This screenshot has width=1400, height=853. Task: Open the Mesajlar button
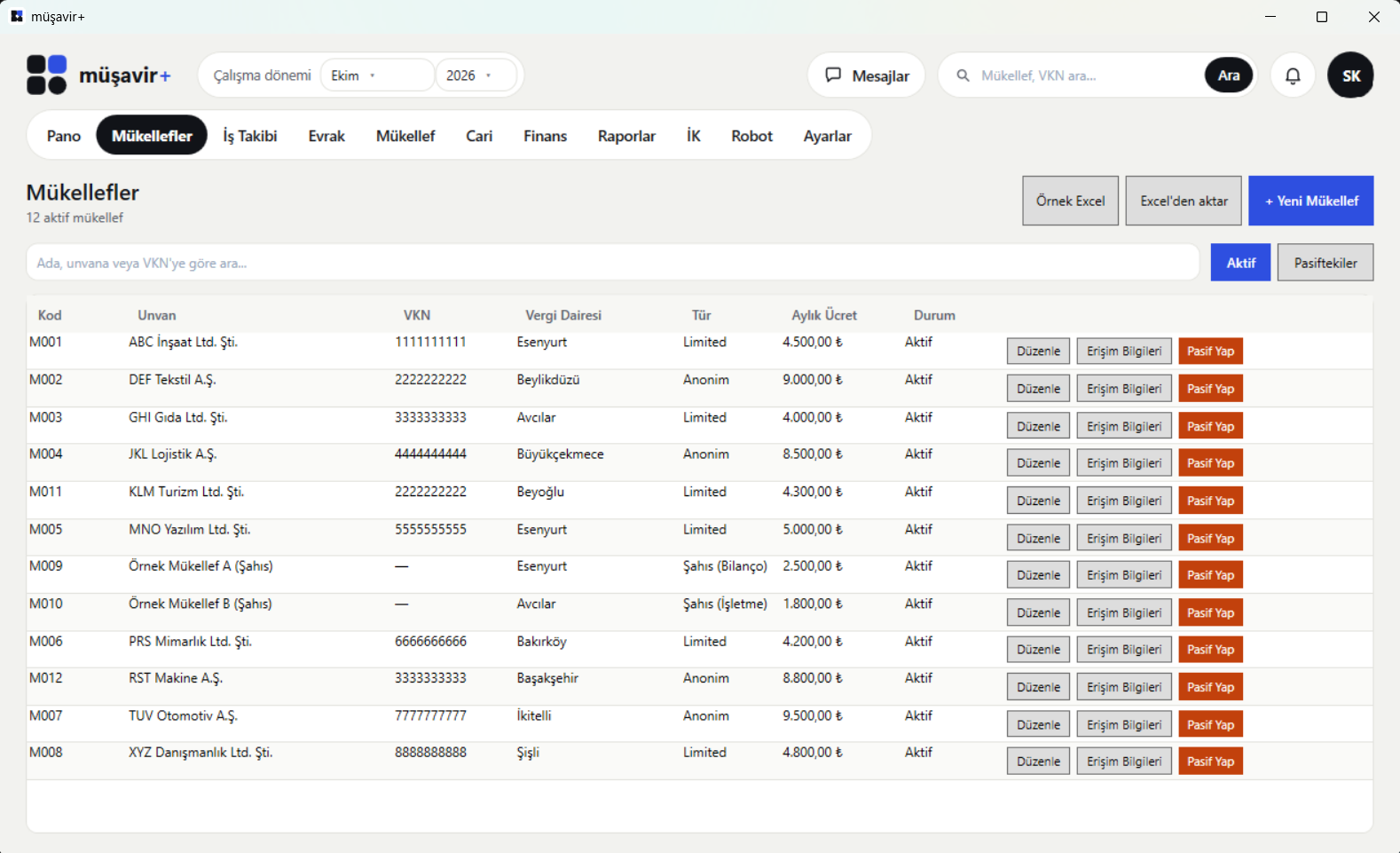click(x=866, y=75)
